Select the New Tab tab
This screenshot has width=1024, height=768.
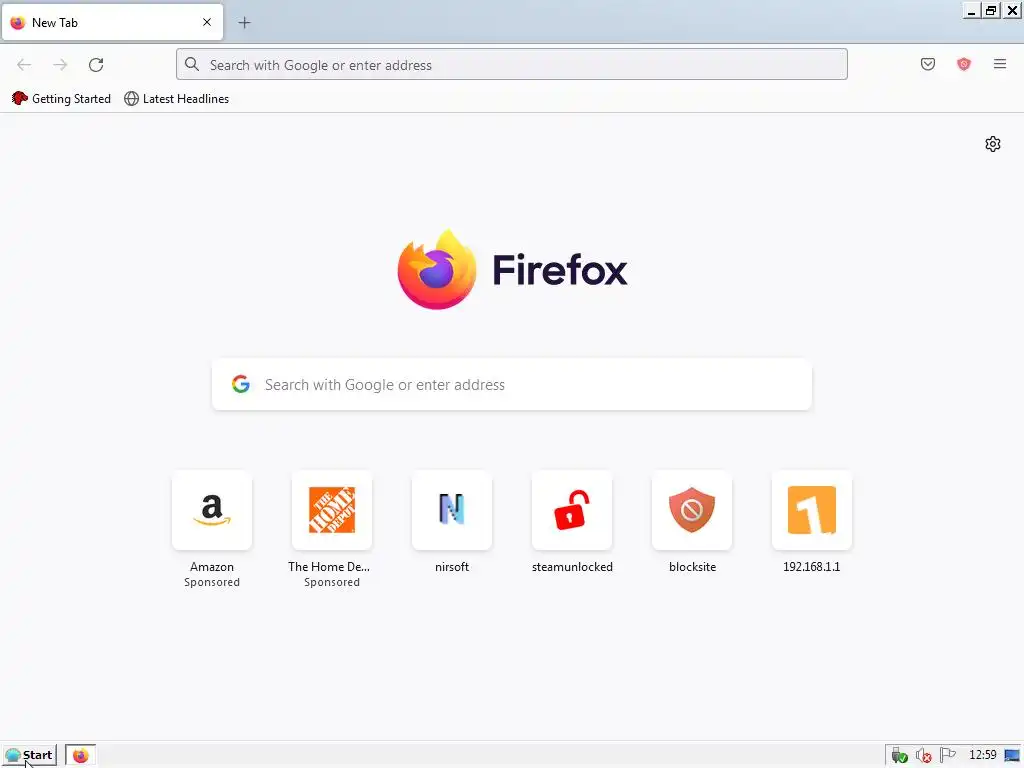(112, 22)
